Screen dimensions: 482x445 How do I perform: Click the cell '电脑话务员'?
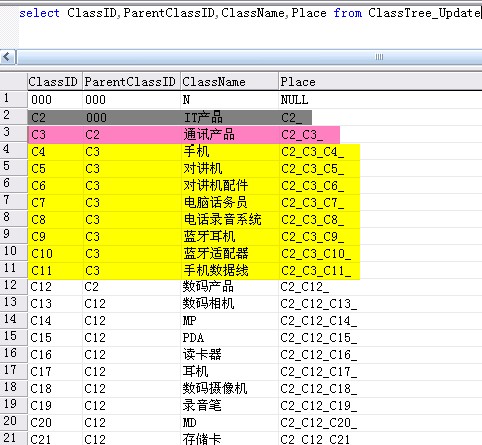tap(216, 203)
